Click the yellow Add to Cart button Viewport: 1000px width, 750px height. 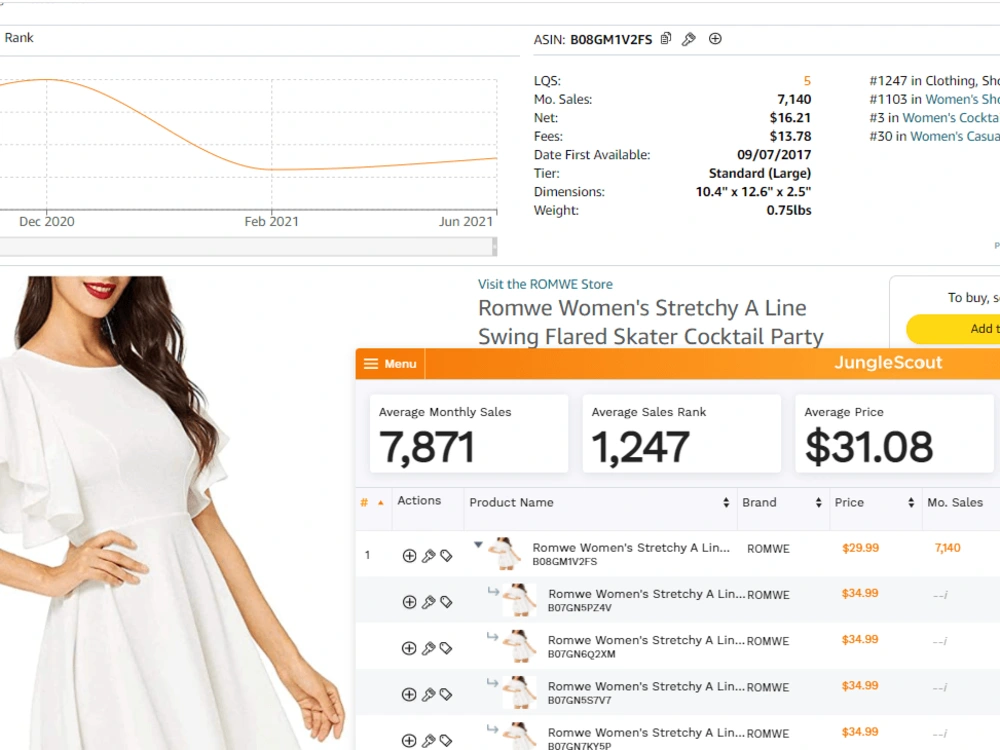click(953, 329)
